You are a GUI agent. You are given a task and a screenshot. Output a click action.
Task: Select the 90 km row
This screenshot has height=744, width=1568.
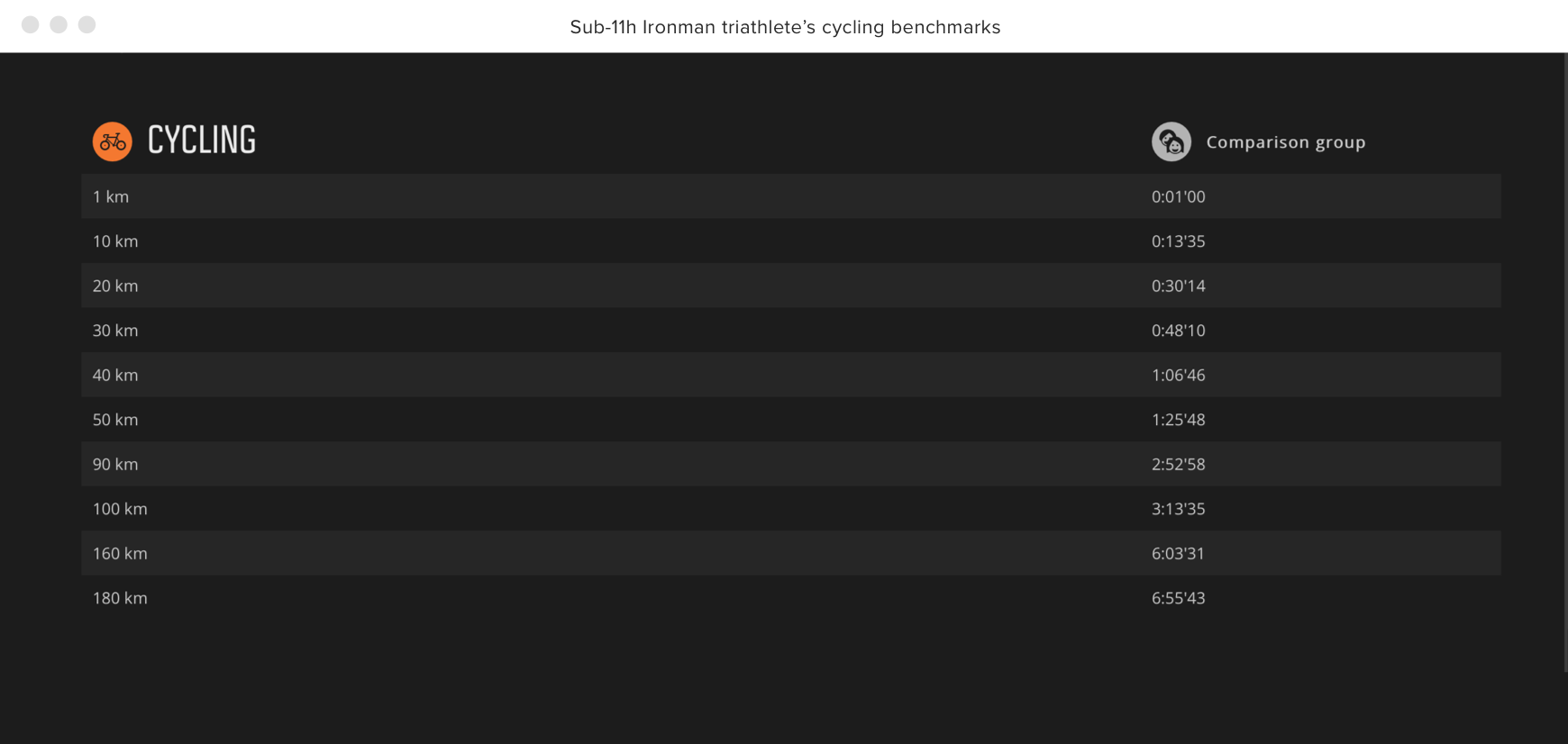click(x=791, y=464)
